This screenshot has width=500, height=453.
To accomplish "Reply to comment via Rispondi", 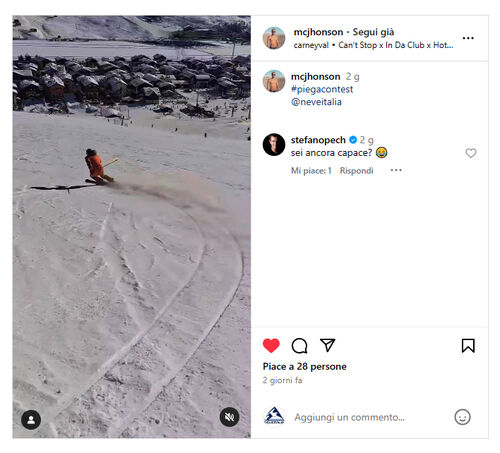I will [x=356, y=171].
